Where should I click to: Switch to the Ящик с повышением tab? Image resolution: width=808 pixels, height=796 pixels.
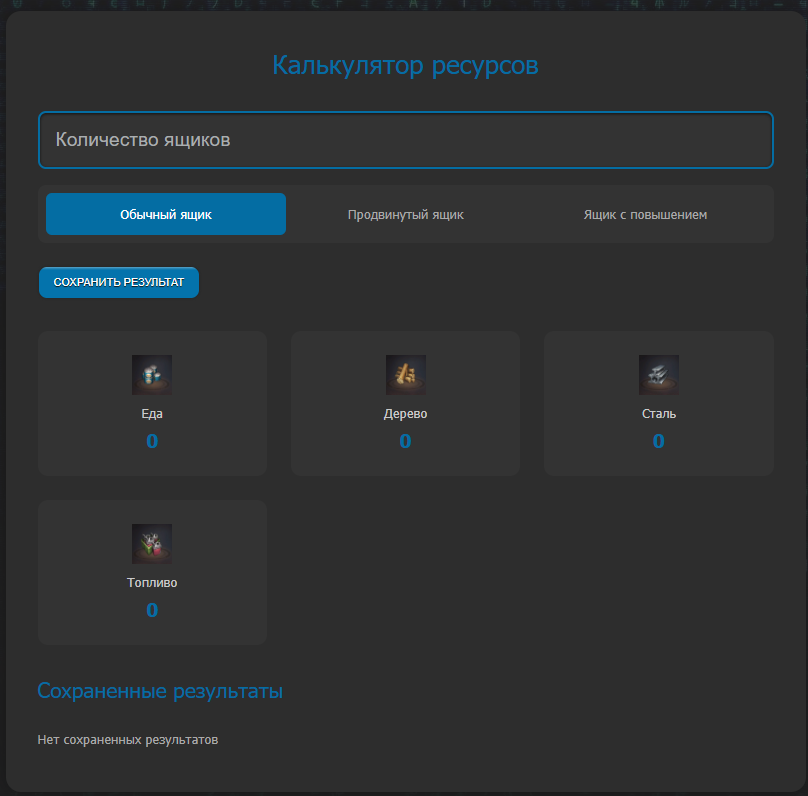[645, 213]
